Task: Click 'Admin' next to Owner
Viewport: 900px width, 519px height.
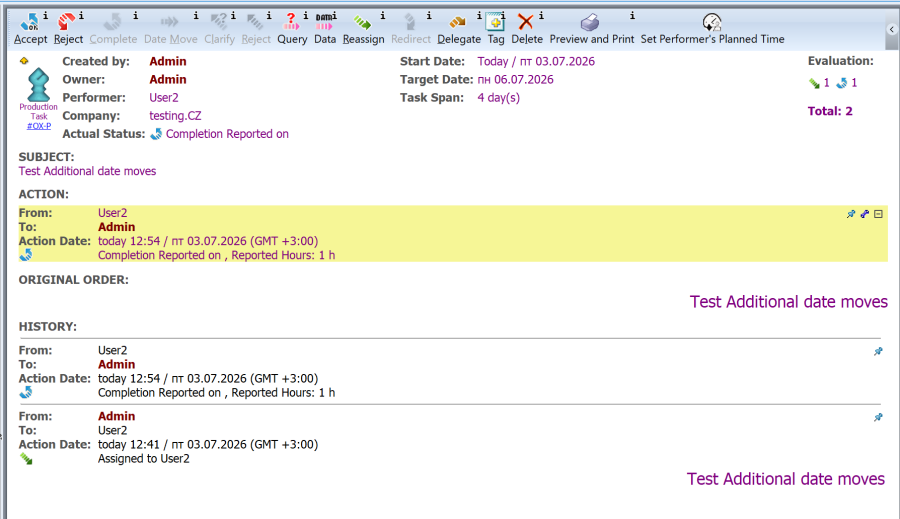Action: click(x=168, y=79)
